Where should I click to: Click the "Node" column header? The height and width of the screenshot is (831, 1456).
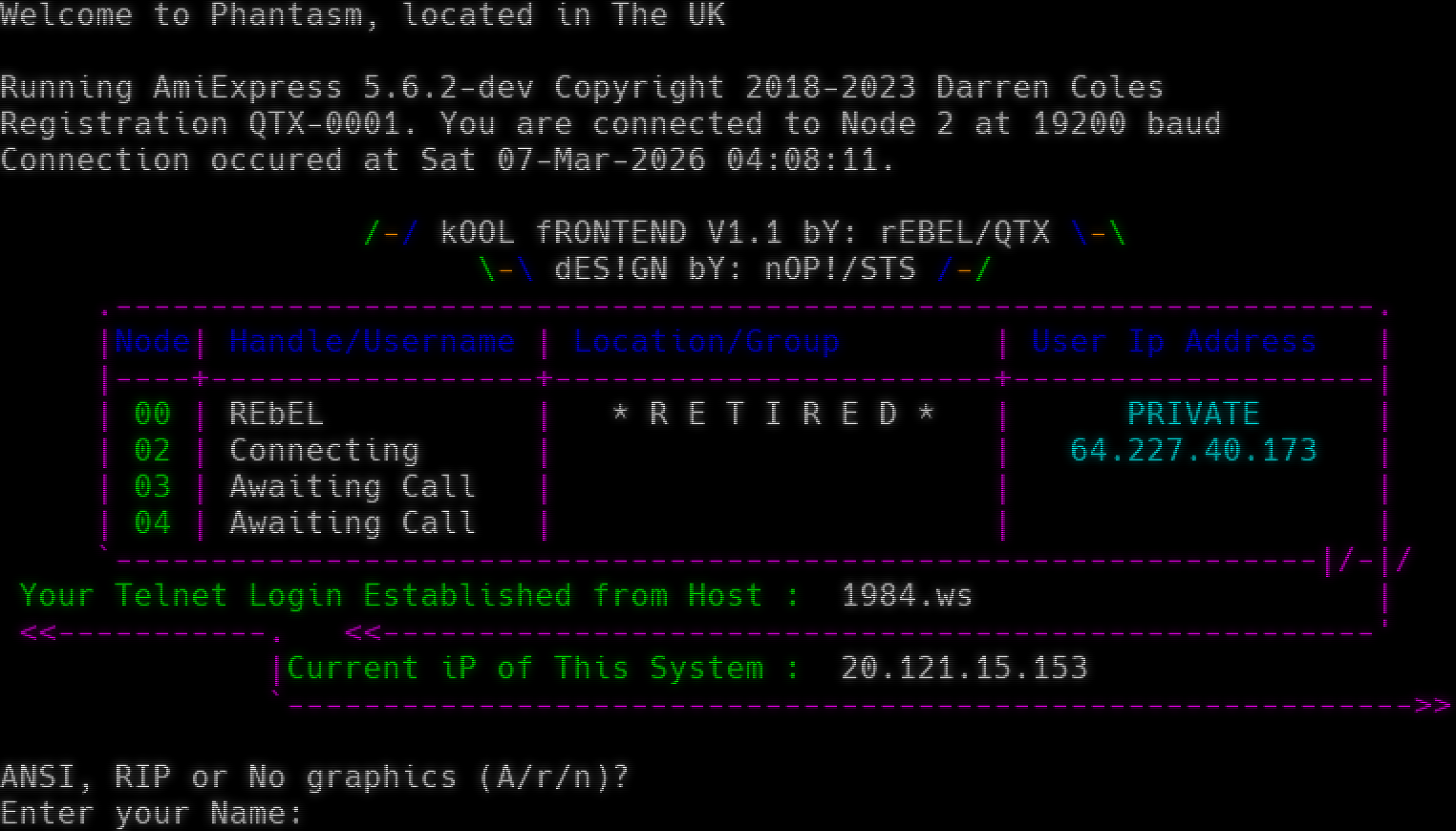[151, 341]
